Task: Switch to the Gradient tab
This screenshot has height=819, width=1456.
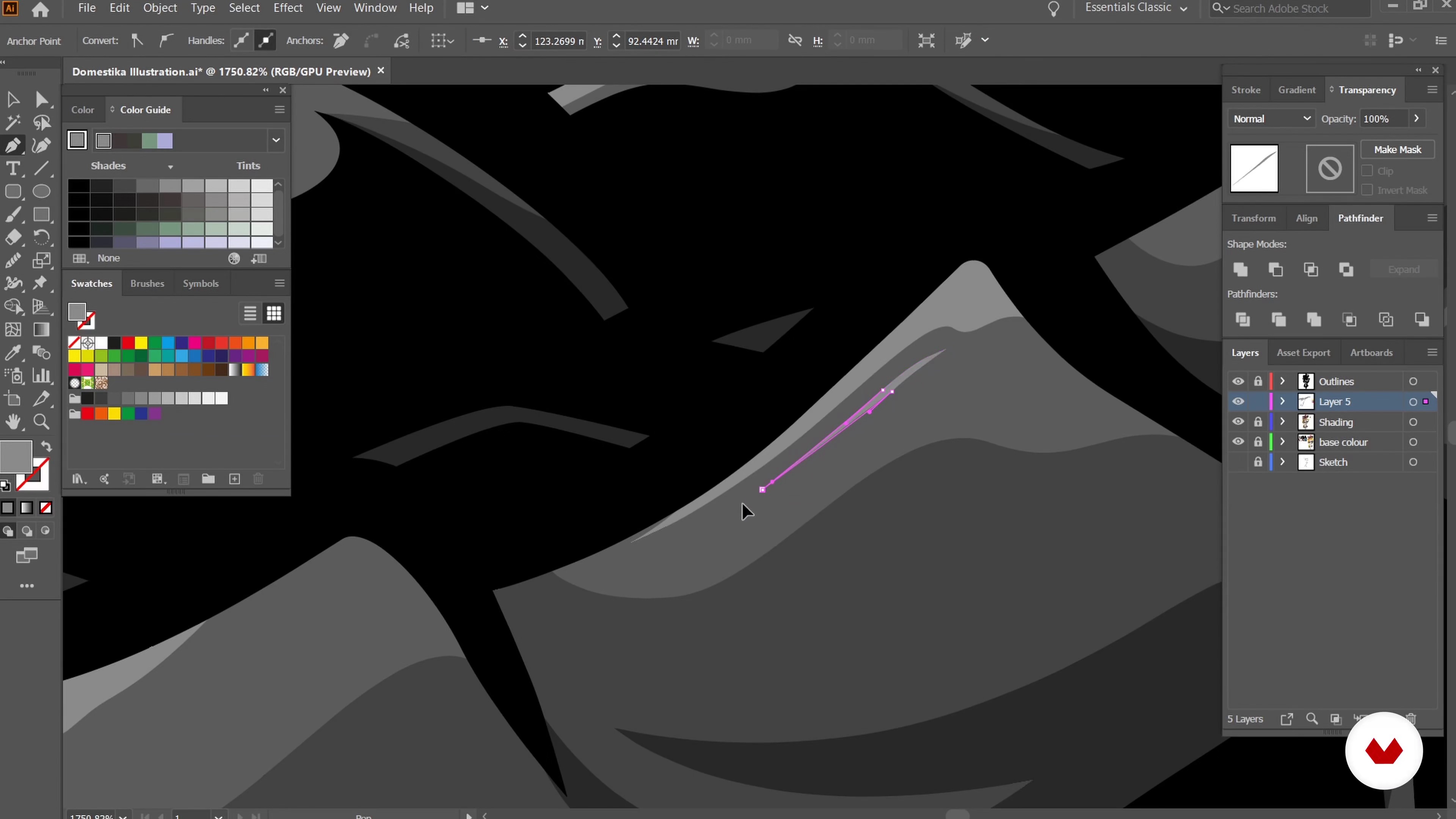Action: pyautogui.click(x=1297, y=90)
